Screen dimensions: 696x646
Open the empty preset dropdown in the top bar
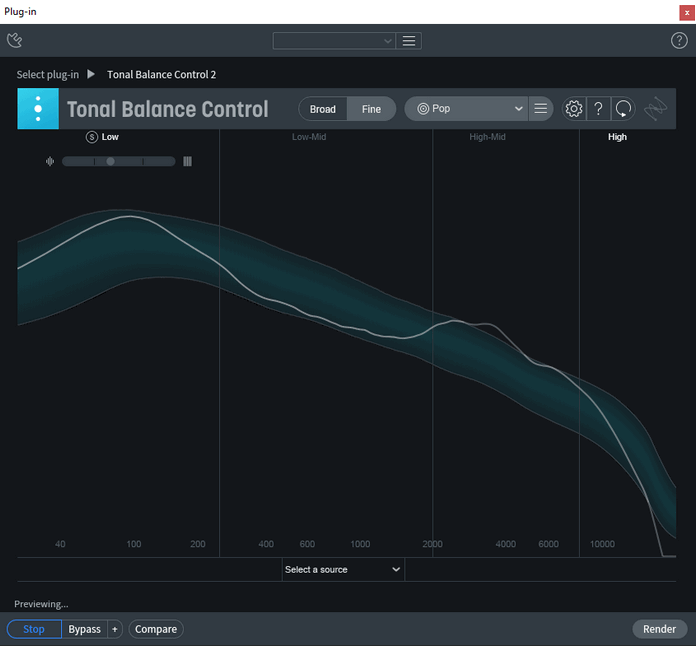point(333,41)
